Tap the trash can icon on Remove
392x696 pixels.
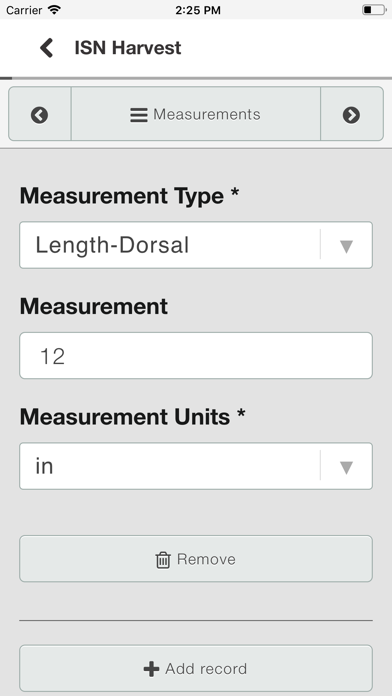click(x=163, y=560)
